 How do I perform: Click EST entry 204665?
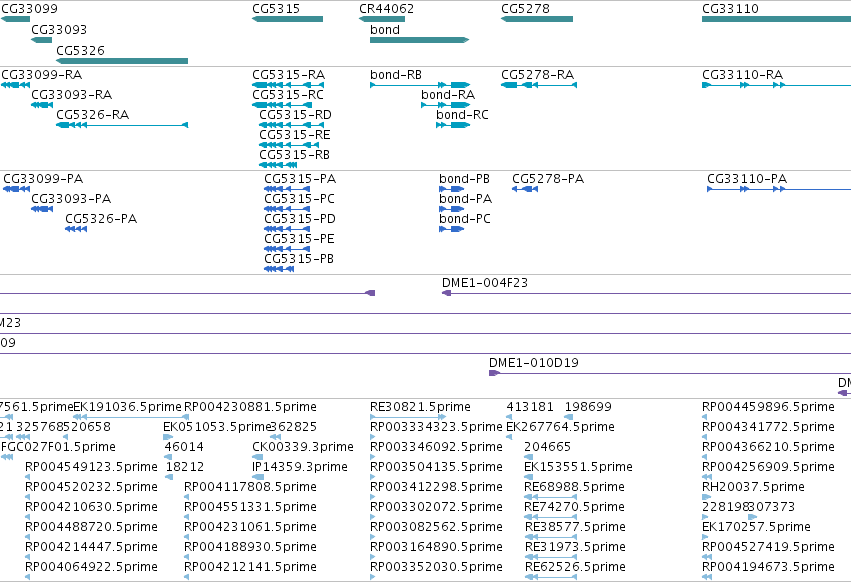(x=547, y=447)
